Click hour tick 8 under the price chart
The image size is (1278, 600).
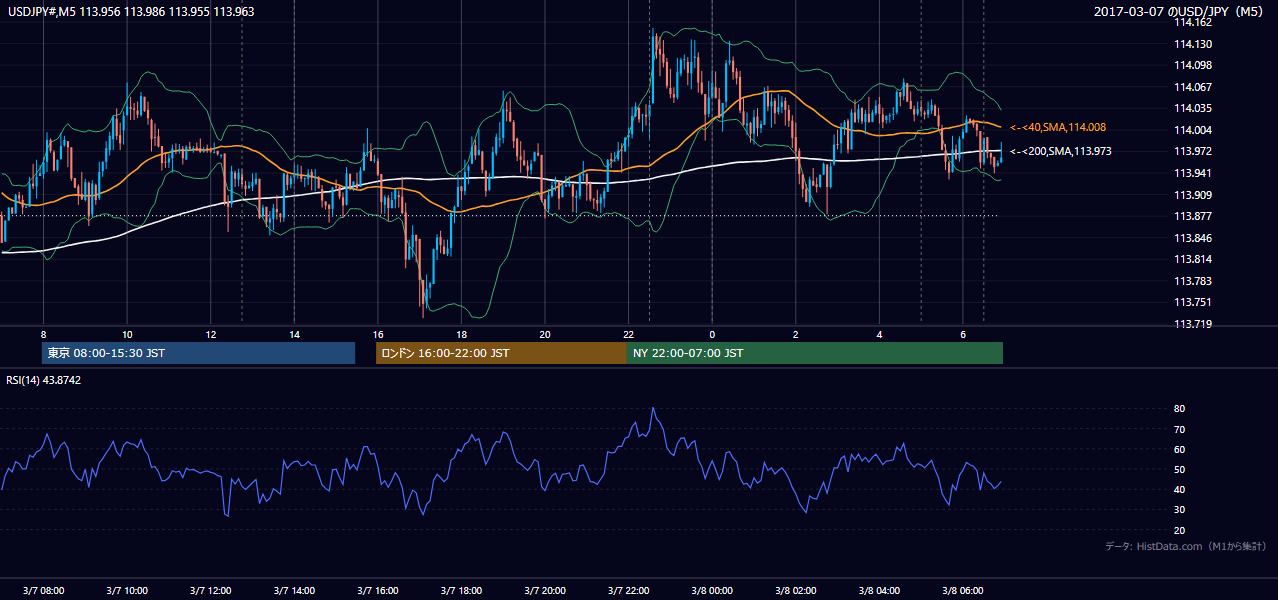tap(43, 334)
